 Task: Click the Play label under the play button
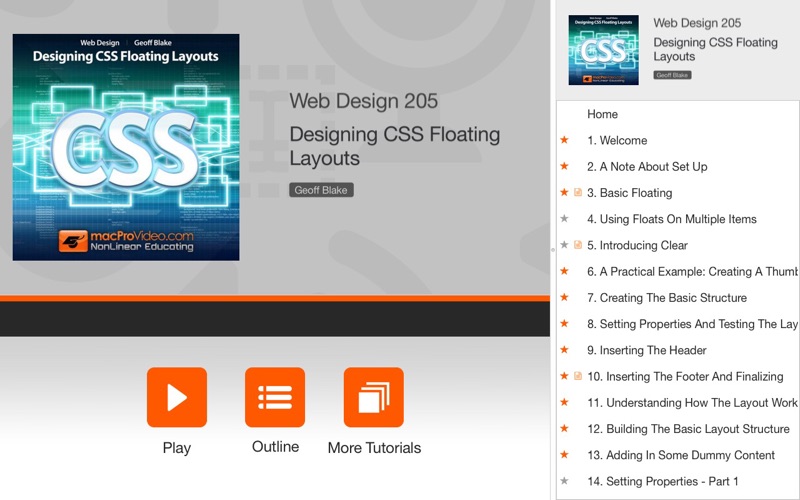pyautogui.click(x=177, y=448)
